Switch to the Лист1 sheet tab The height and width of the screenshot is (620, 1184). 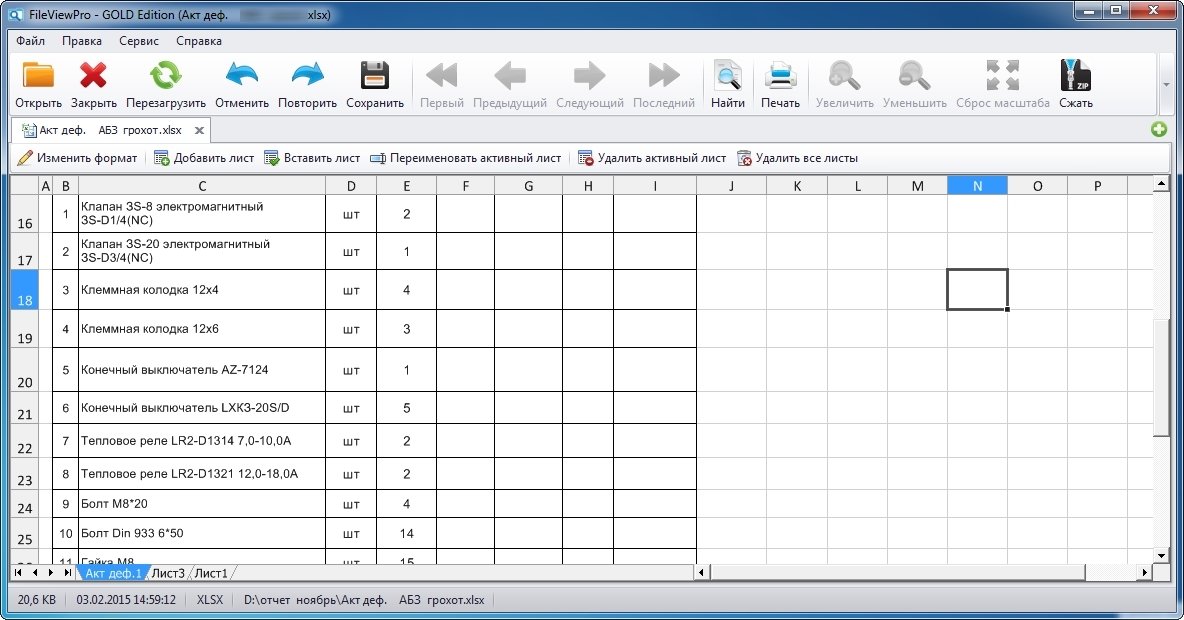pos(211,573)
